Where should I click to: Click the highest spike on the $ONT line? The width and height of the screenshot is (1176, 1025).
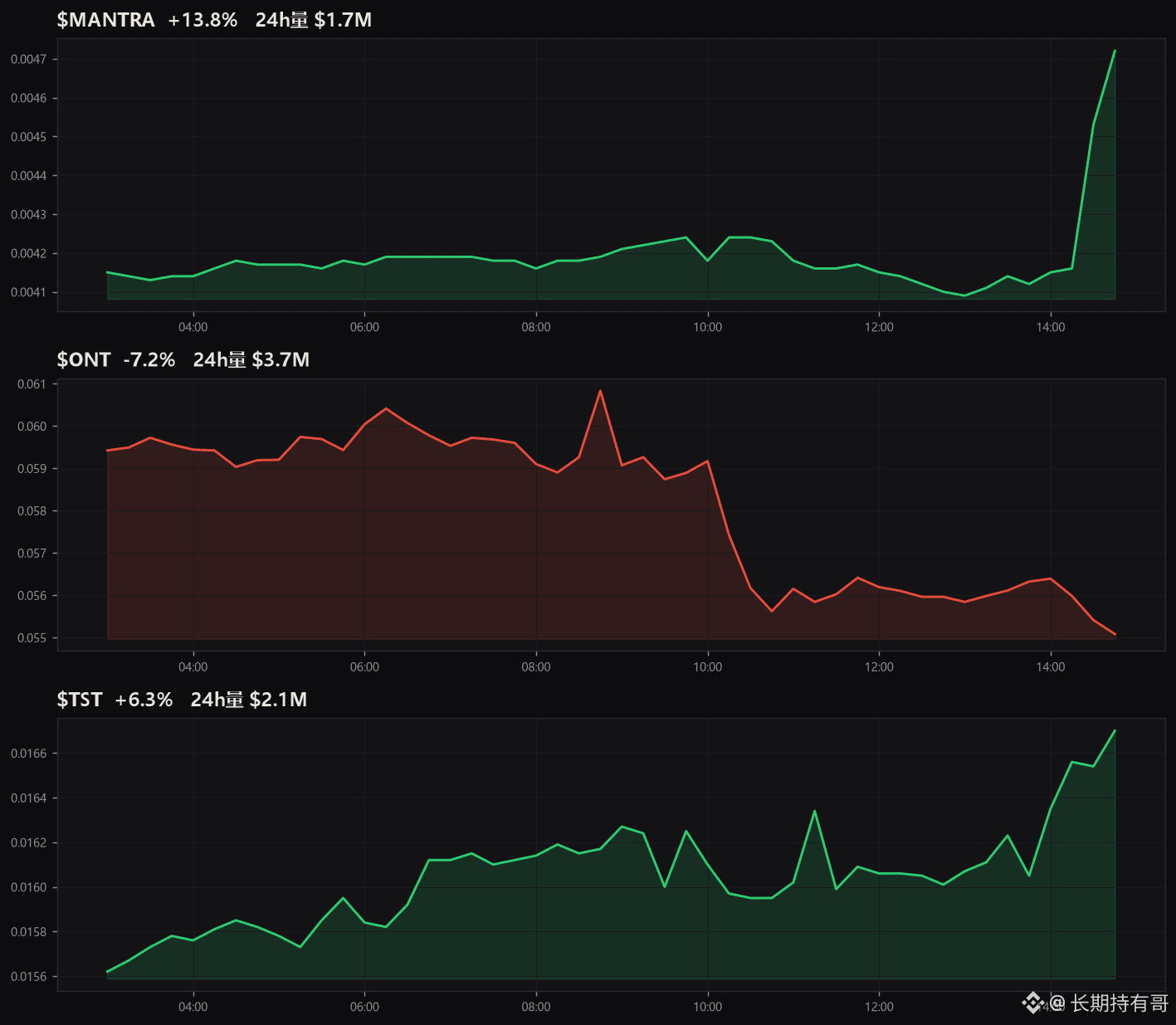click(x=600, y=391)
